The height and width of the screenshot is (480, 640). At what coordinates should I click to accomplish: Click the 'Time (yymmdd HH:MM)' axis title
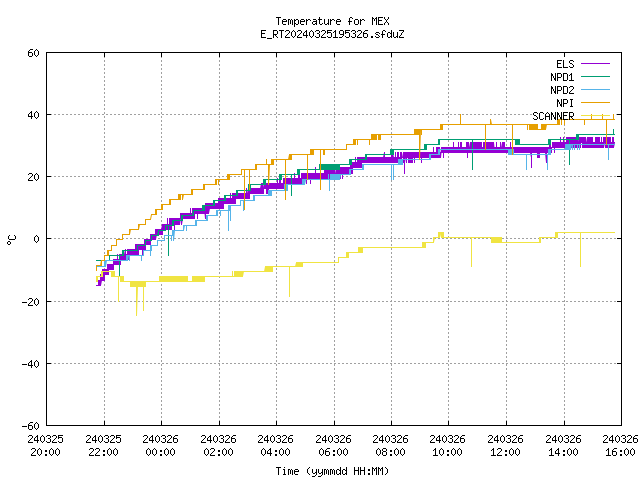coord(332,471)
